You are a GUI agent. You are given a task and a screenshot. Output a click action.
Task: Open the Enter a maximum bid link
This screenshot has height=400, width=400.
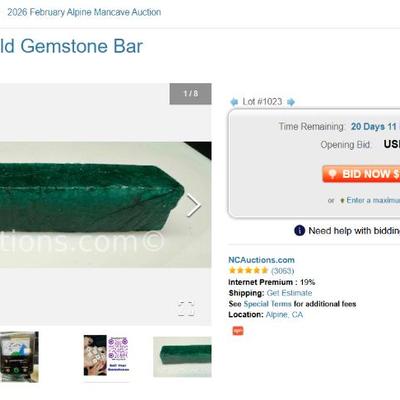[x=373, y=200]
